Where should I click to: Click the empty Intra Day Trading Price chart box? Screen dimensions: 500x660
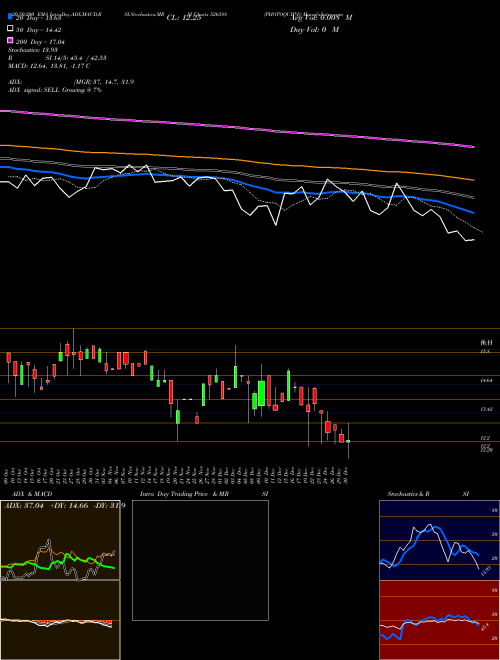click(x=200, y=560)
